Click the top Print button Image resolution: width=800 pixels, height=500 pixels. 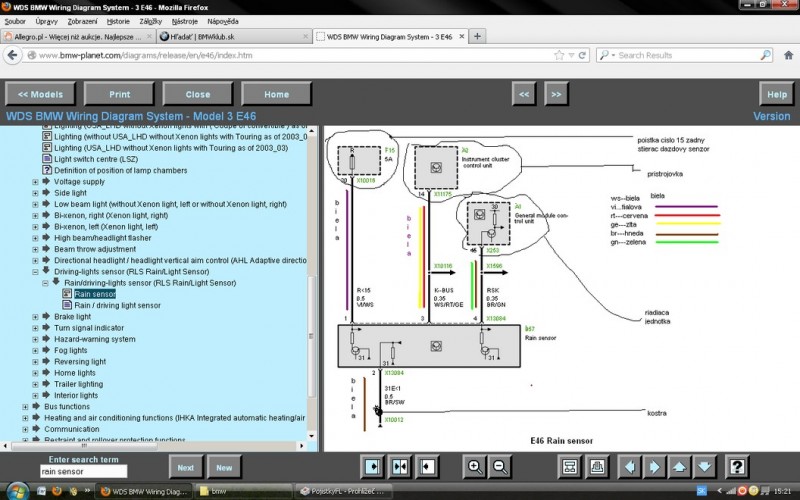coord(119,94)
